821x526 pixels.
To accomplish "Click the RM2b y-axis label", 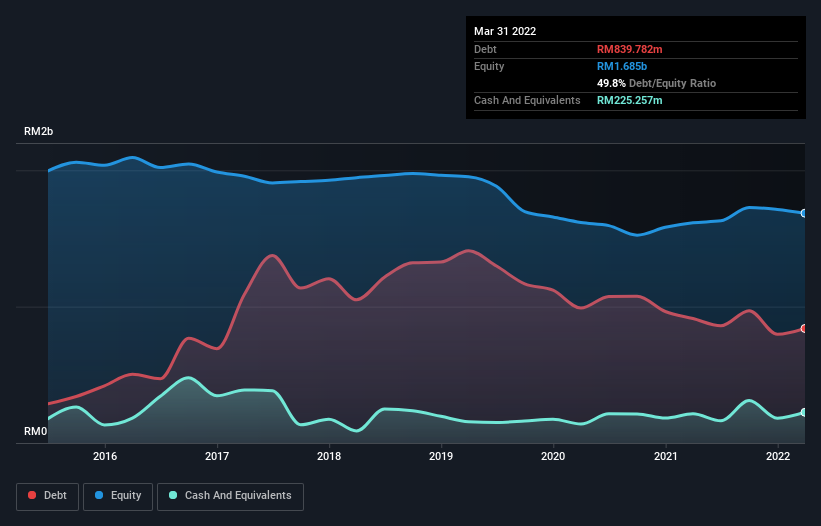I will pos(38,131).
